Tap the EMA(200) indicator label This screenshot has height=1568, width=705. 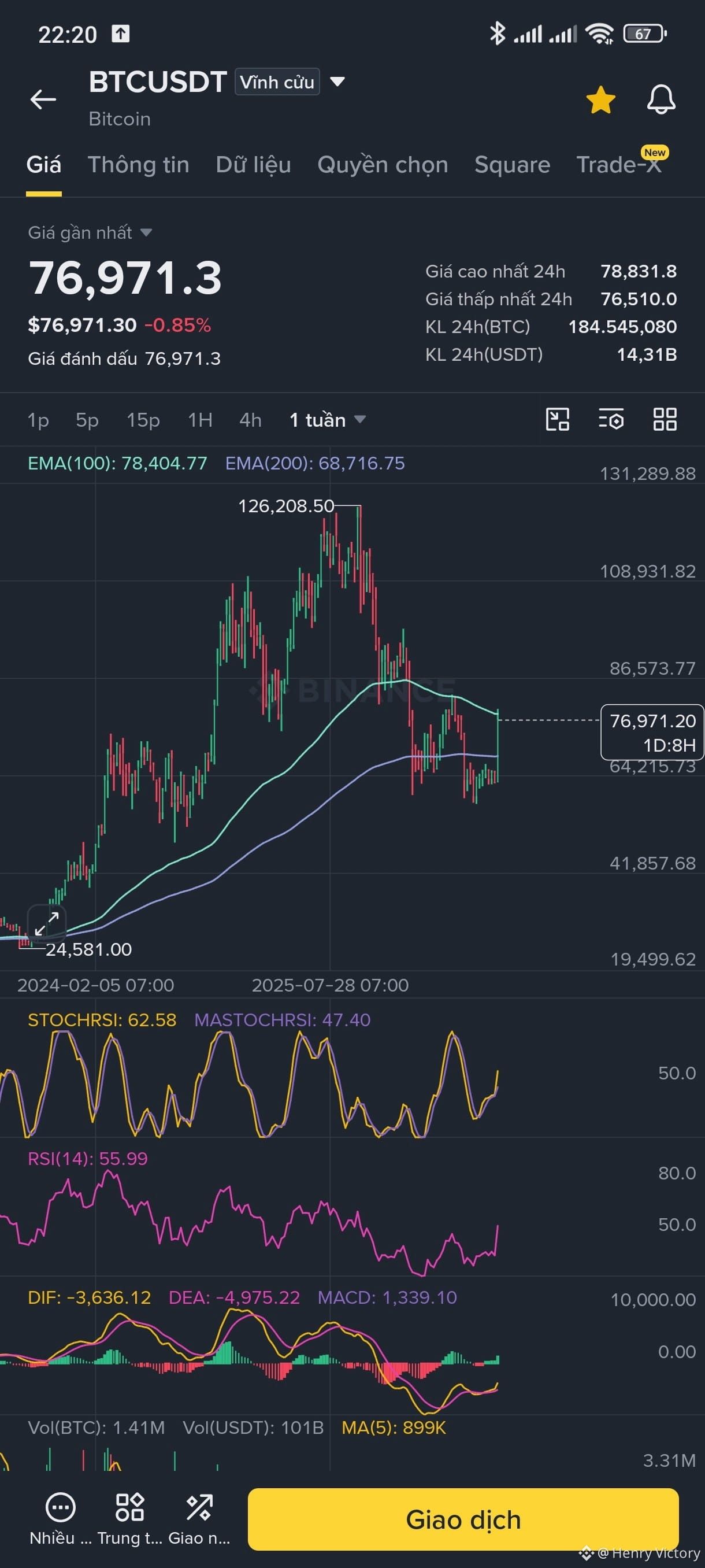[x=315, y=463]
